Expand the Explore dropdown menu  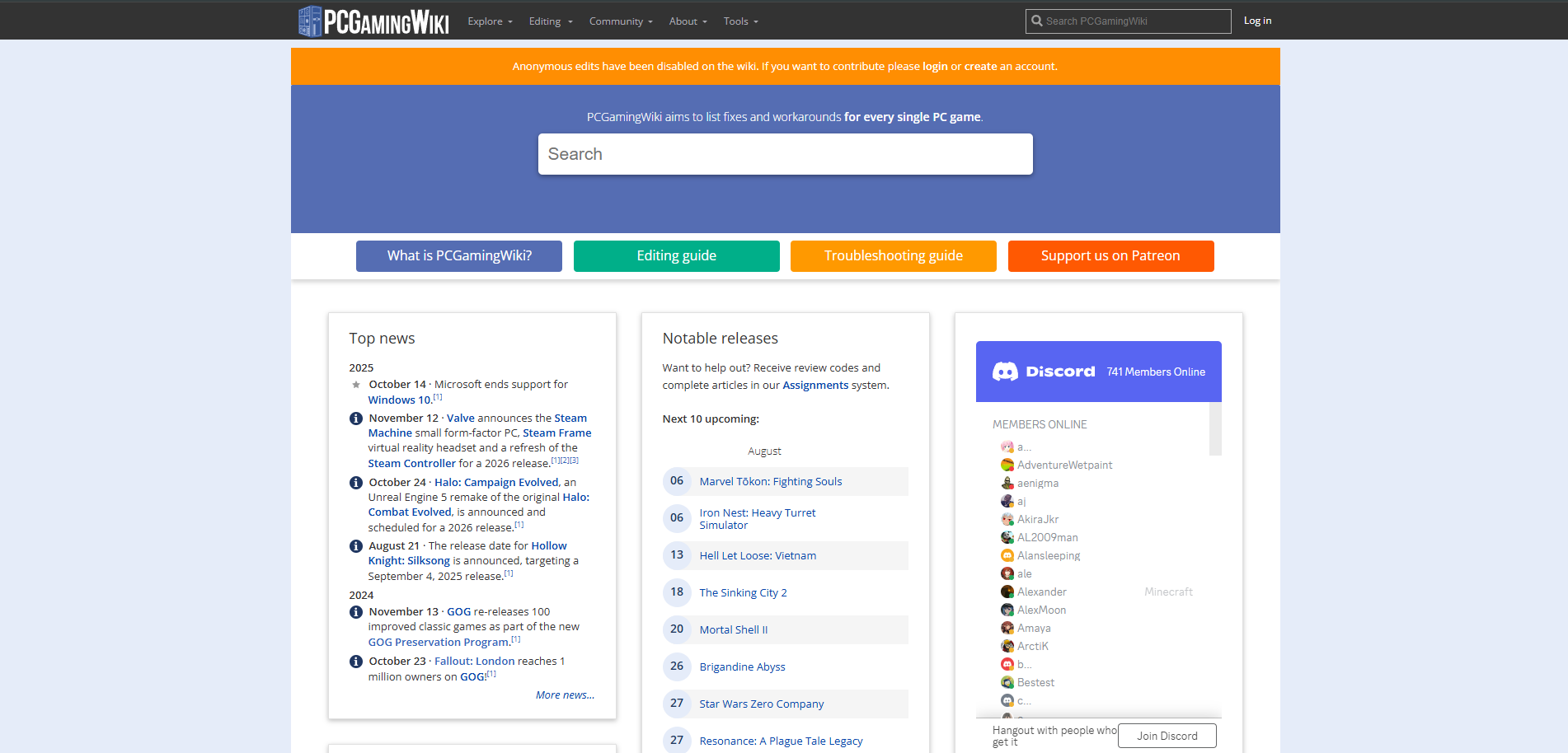pyautogui.click(x=490, y=21)
